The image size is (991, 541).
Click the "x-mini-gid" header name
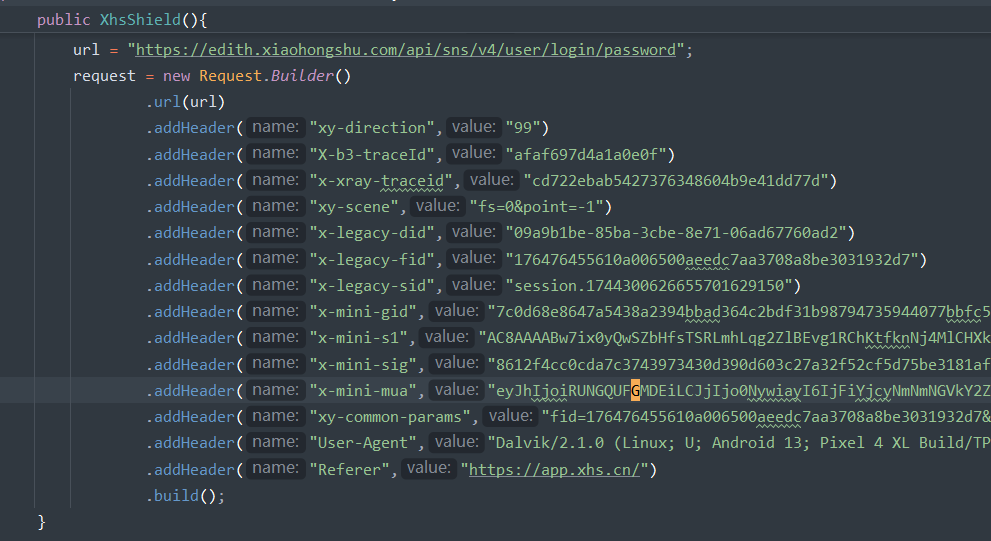click(x=363, y=312)
